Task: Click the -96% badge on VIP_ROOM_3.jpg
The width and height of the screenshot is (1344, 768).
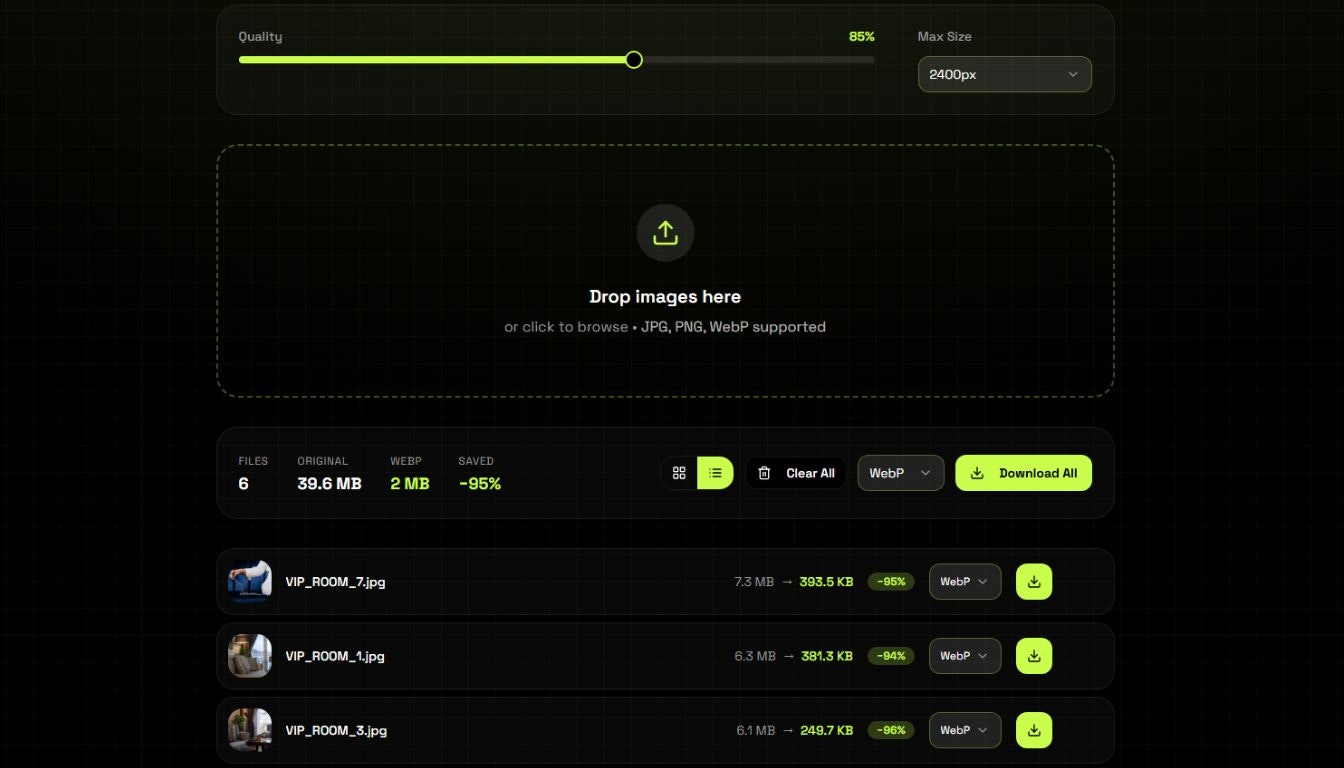Action: (x=890, y=730)
